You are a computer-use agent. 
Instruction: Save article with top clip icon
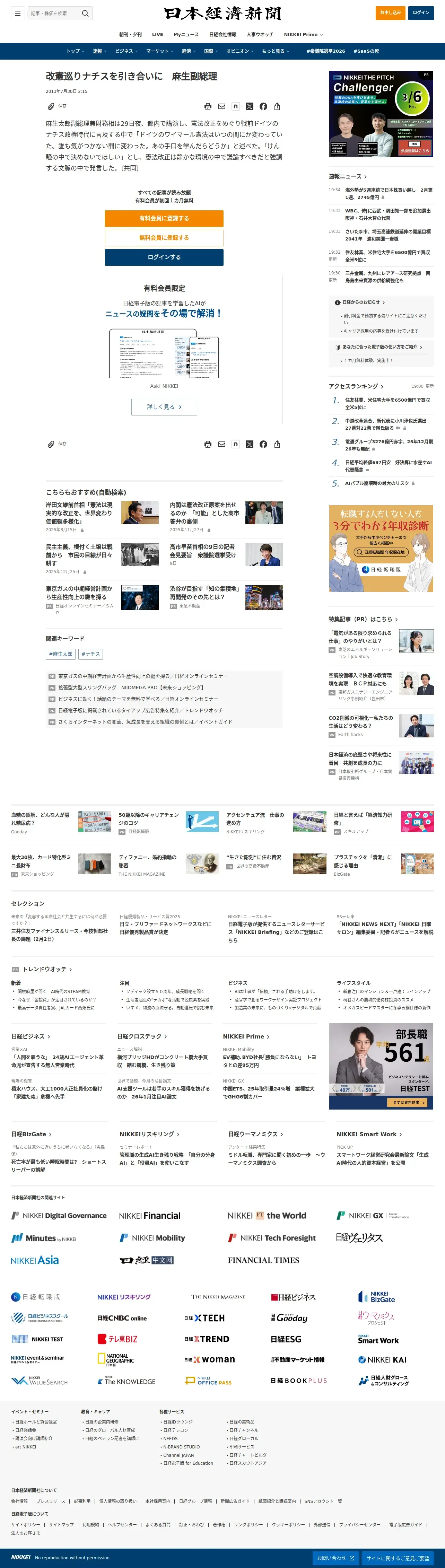pos(51,106)
